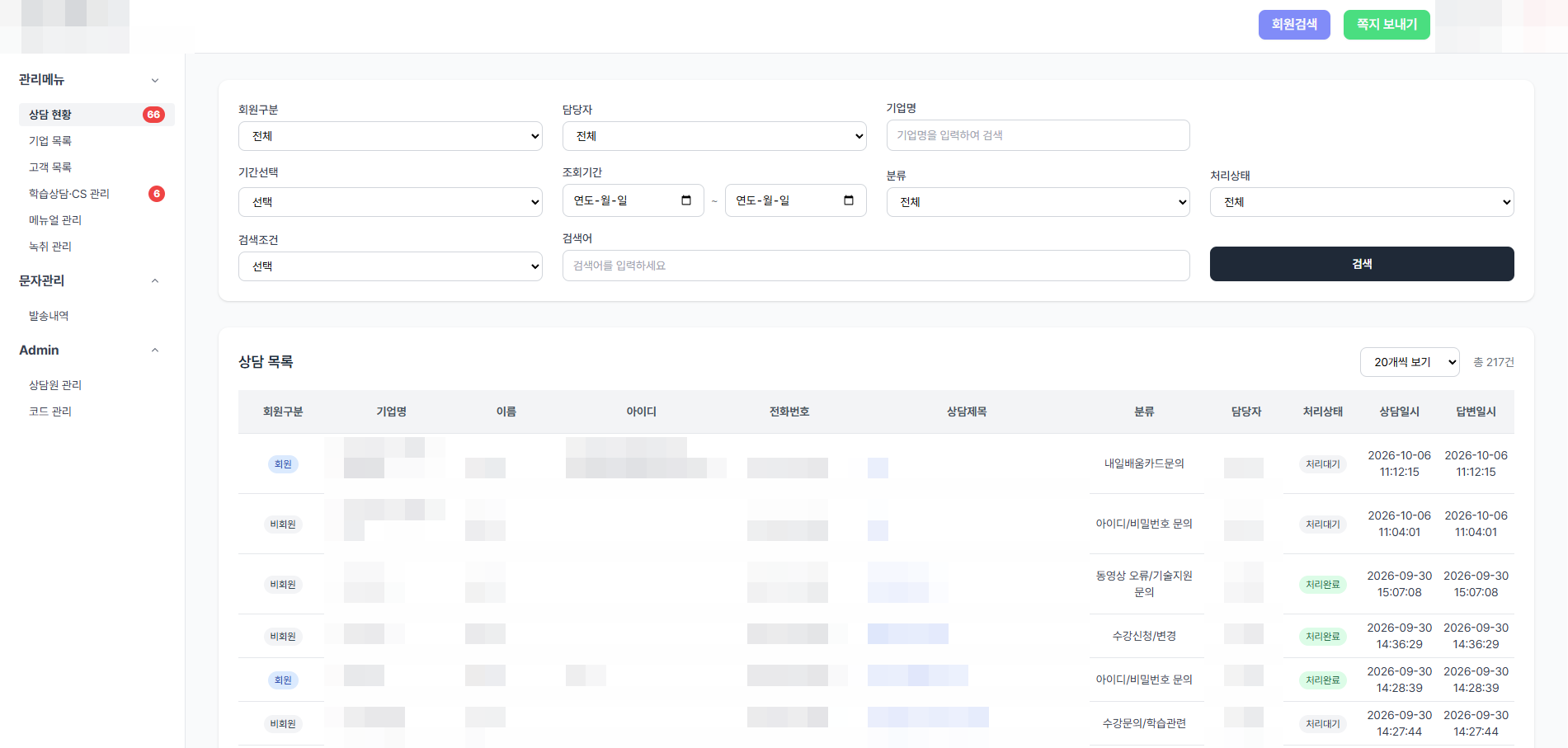Viewport: 1568px width, 748px height.
Task: Click the 수강문의/학습관련 category cell
Action: pos(1144,723)
